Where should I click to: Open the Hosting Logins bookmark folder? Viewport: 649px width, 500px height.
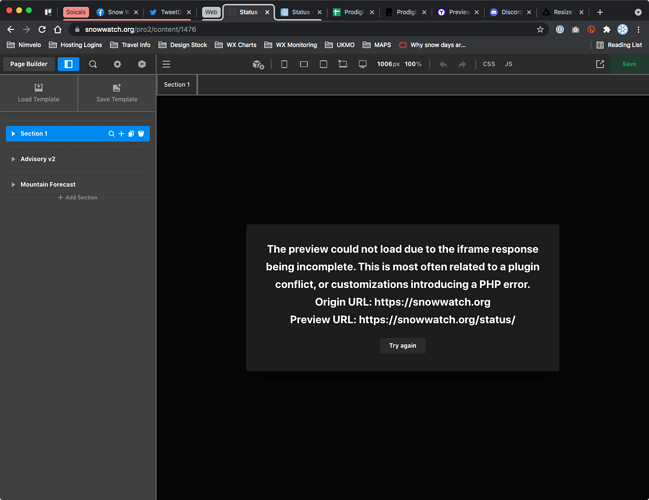75,45
